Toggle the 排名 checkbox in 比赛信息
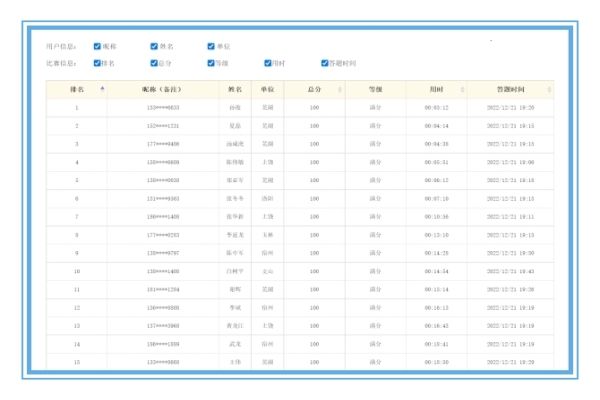The width and height of the screenshot is (600, 400). [x=97, y=63]
